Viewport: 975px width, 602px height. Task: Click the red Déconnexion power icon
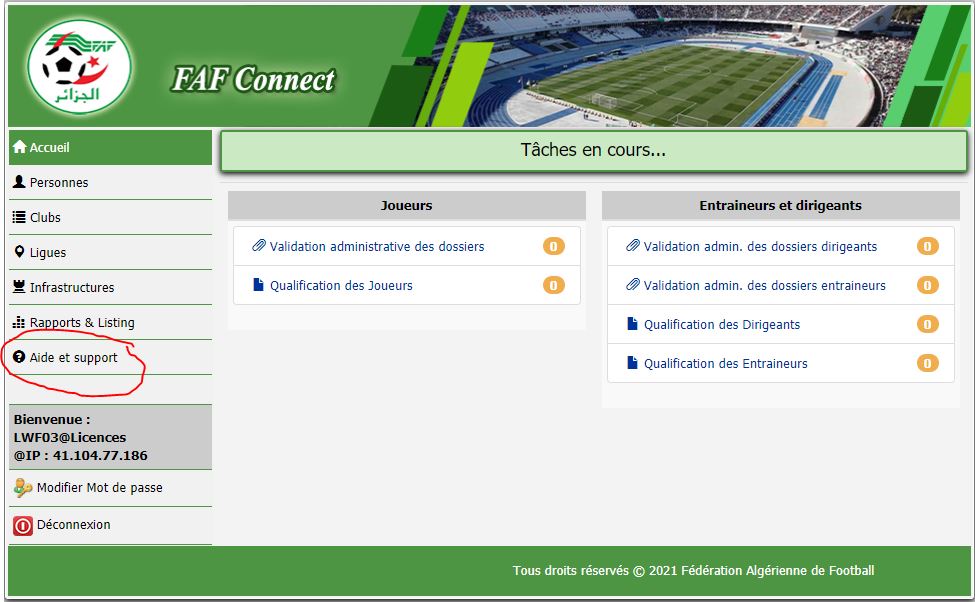[23, 525]
